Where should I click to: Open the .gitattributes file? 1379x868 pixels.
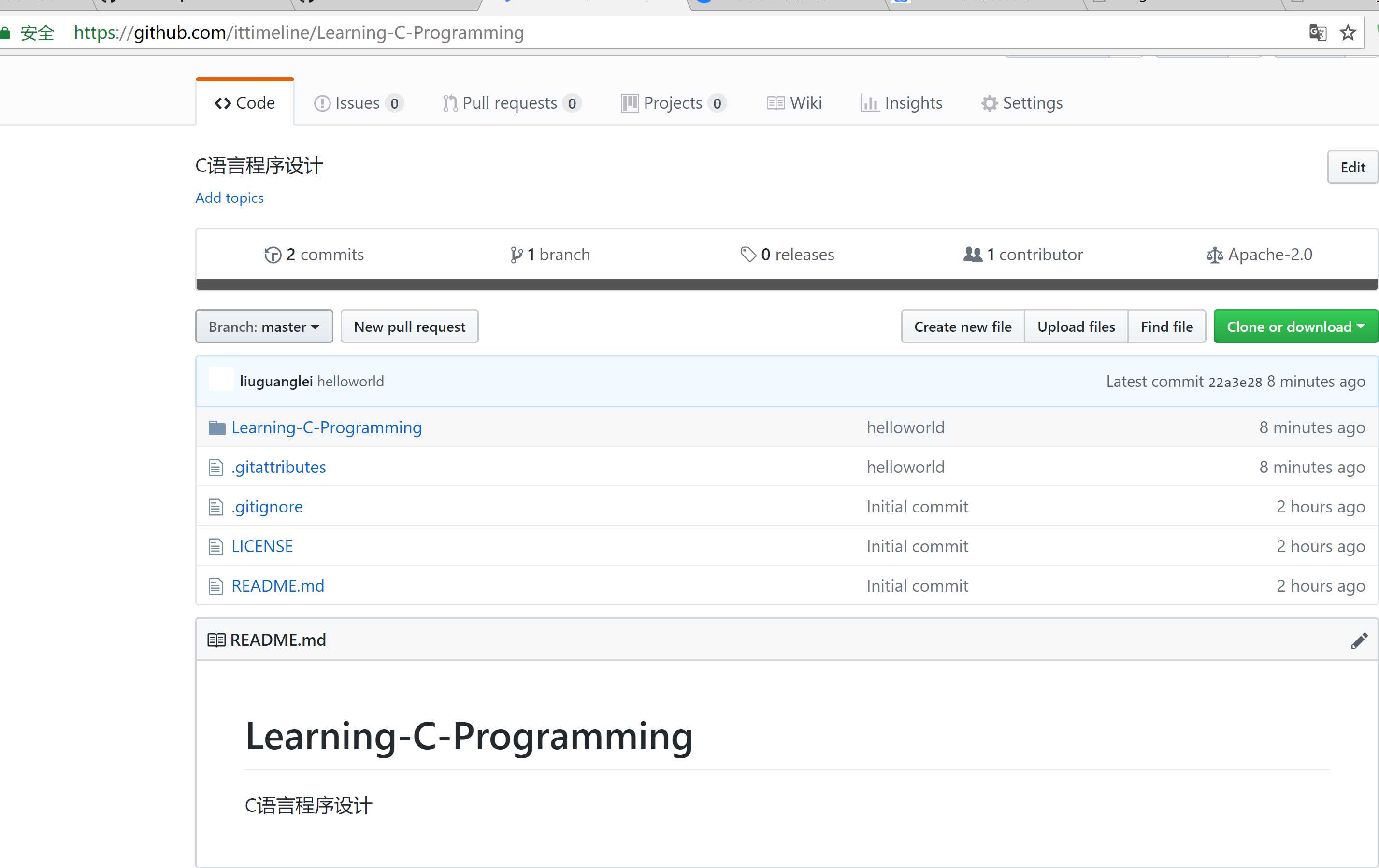278,467
